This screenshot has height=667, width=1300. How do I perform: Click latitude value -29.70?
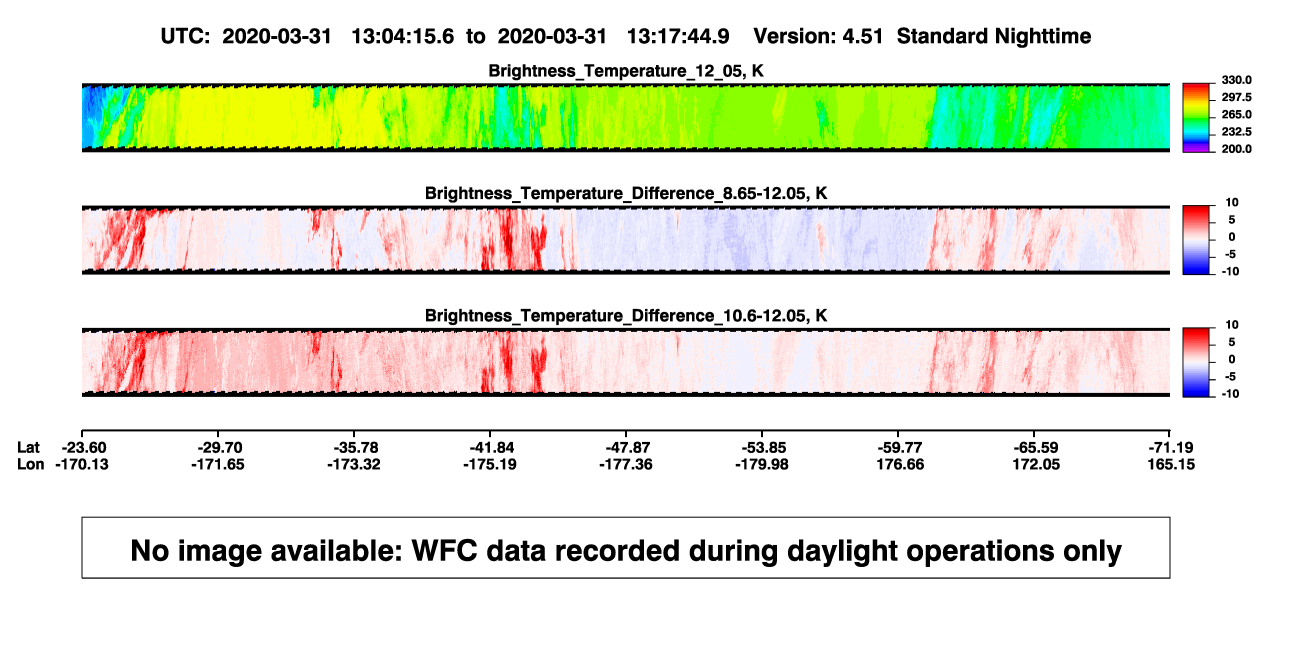[221, 447]
